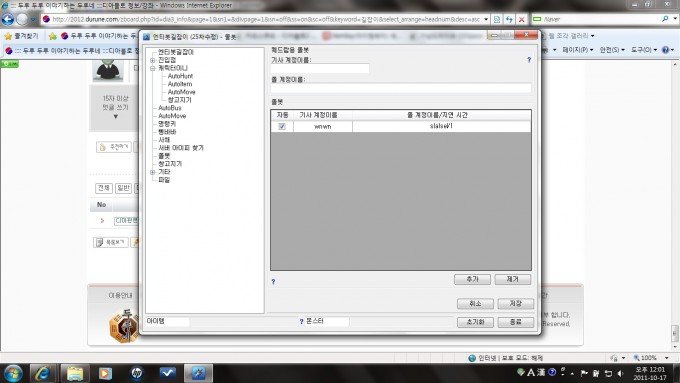Click the 저장 button
This screenshot has height=383, width=680.
click(x=516, y=304)
